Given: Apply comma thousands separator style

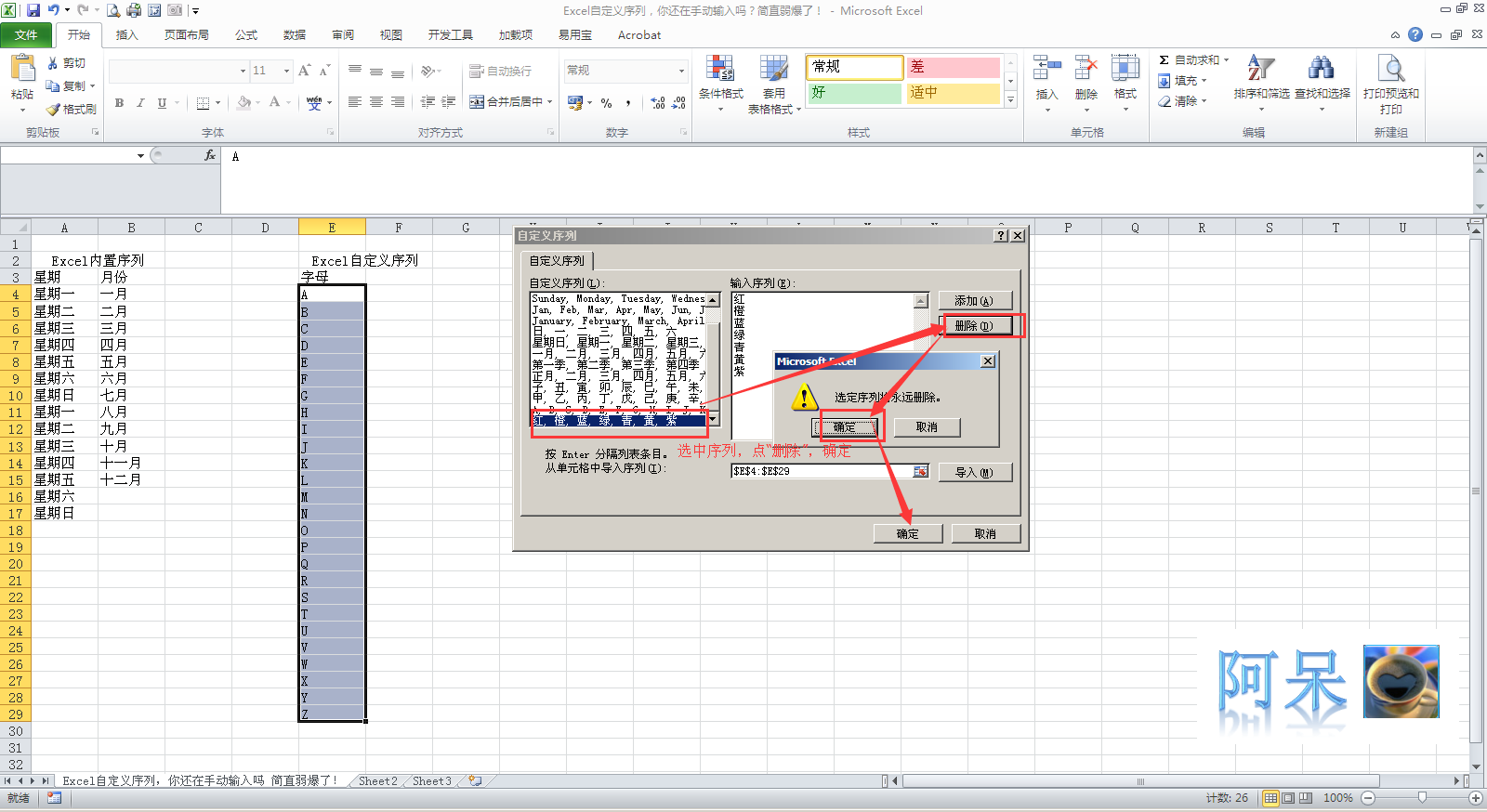Looking at the screenshot, I should 628,102.
